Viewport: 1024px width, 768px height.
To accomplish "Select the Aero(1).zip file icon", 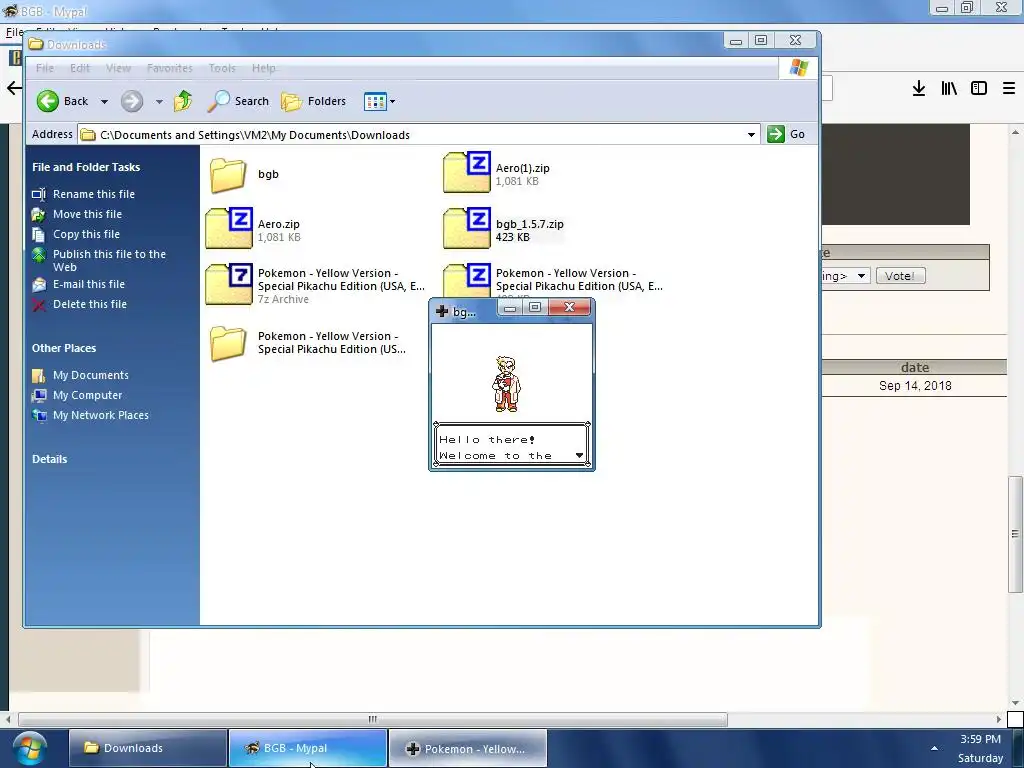I will click(466, 172).
